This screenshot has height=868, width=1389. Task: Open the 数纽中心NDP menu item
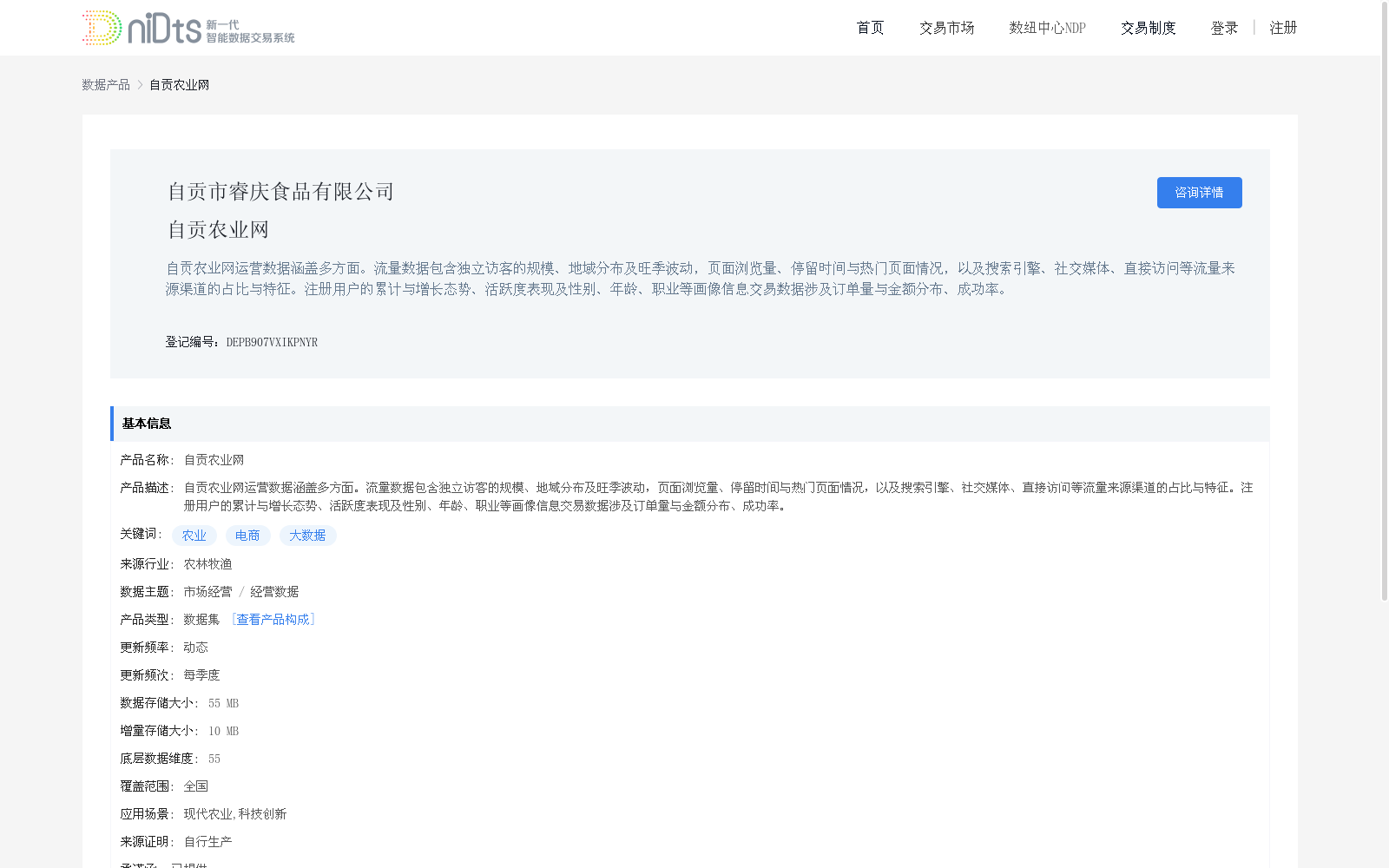pyautogui.click(x=1047, y=28)
